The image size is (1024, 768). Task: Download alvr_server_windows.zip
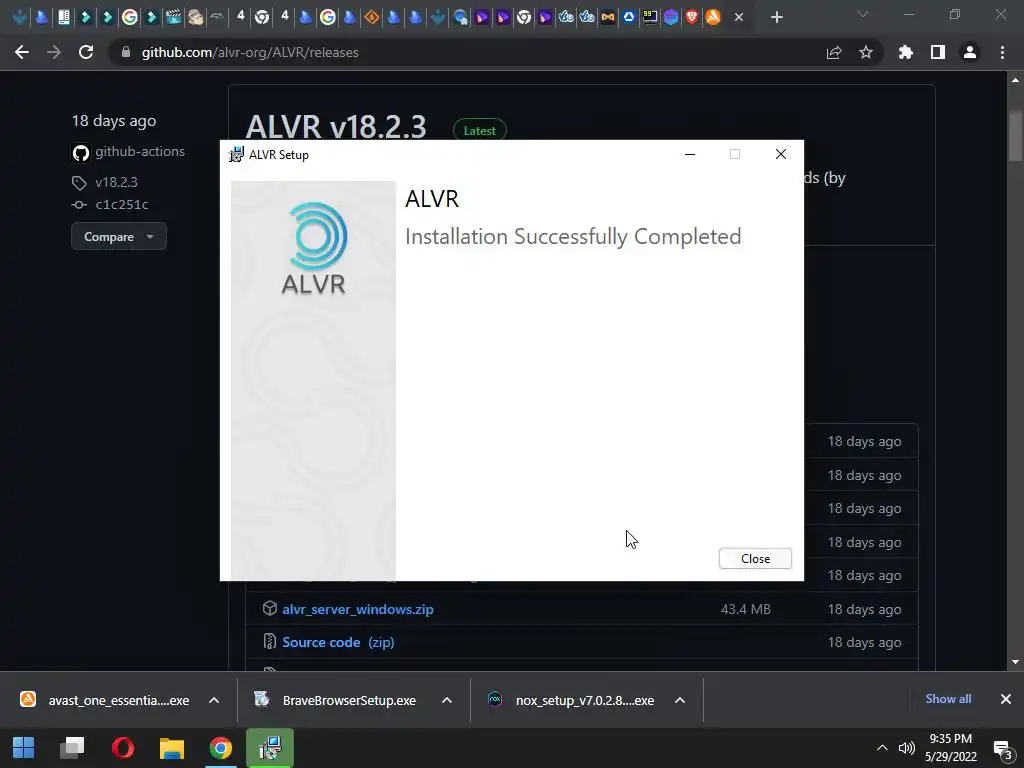pyautogui.click(x=358, y=609)
